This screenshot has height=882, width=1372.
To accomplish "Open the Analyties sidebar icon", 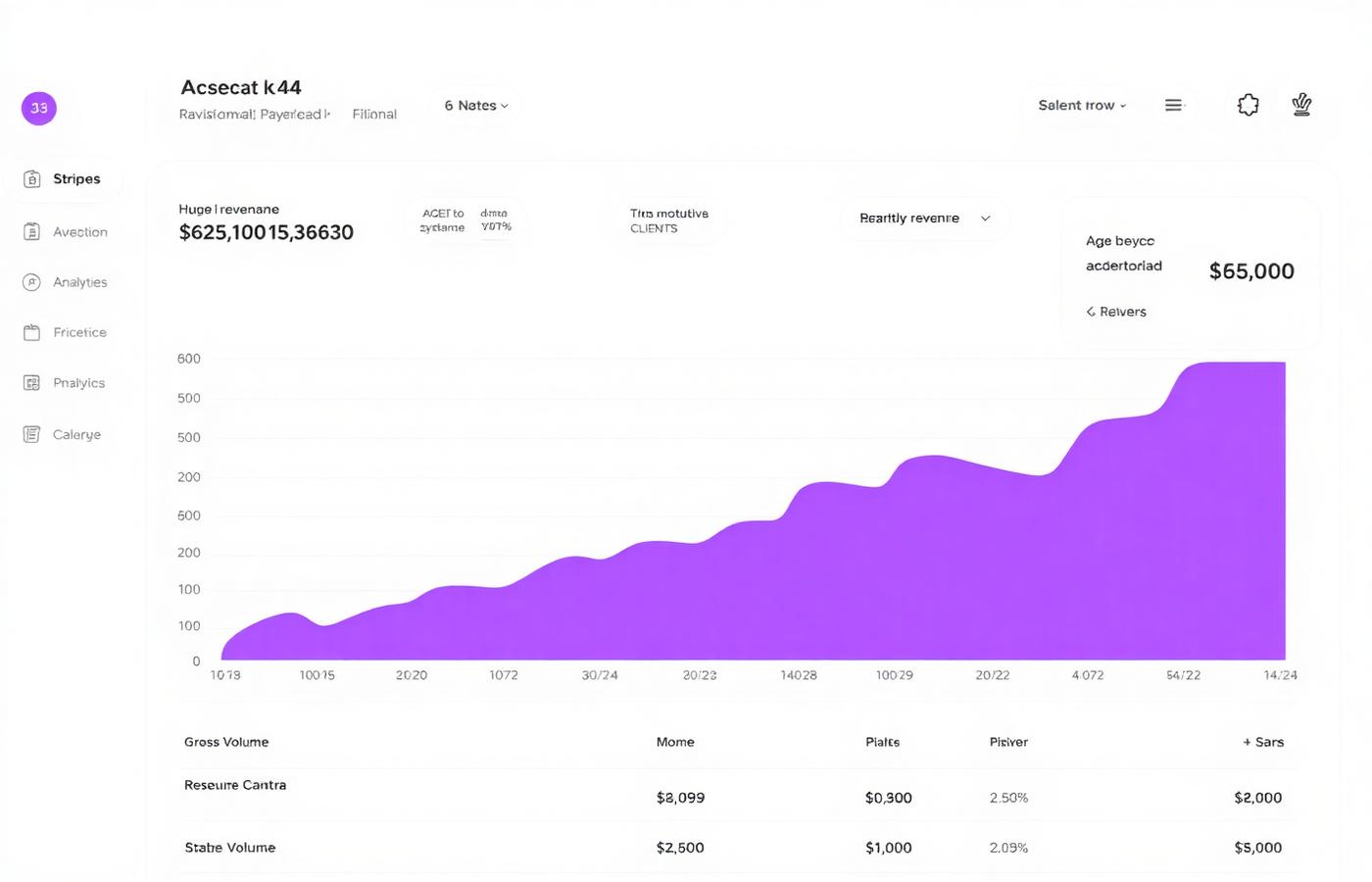I will (31, 282).
